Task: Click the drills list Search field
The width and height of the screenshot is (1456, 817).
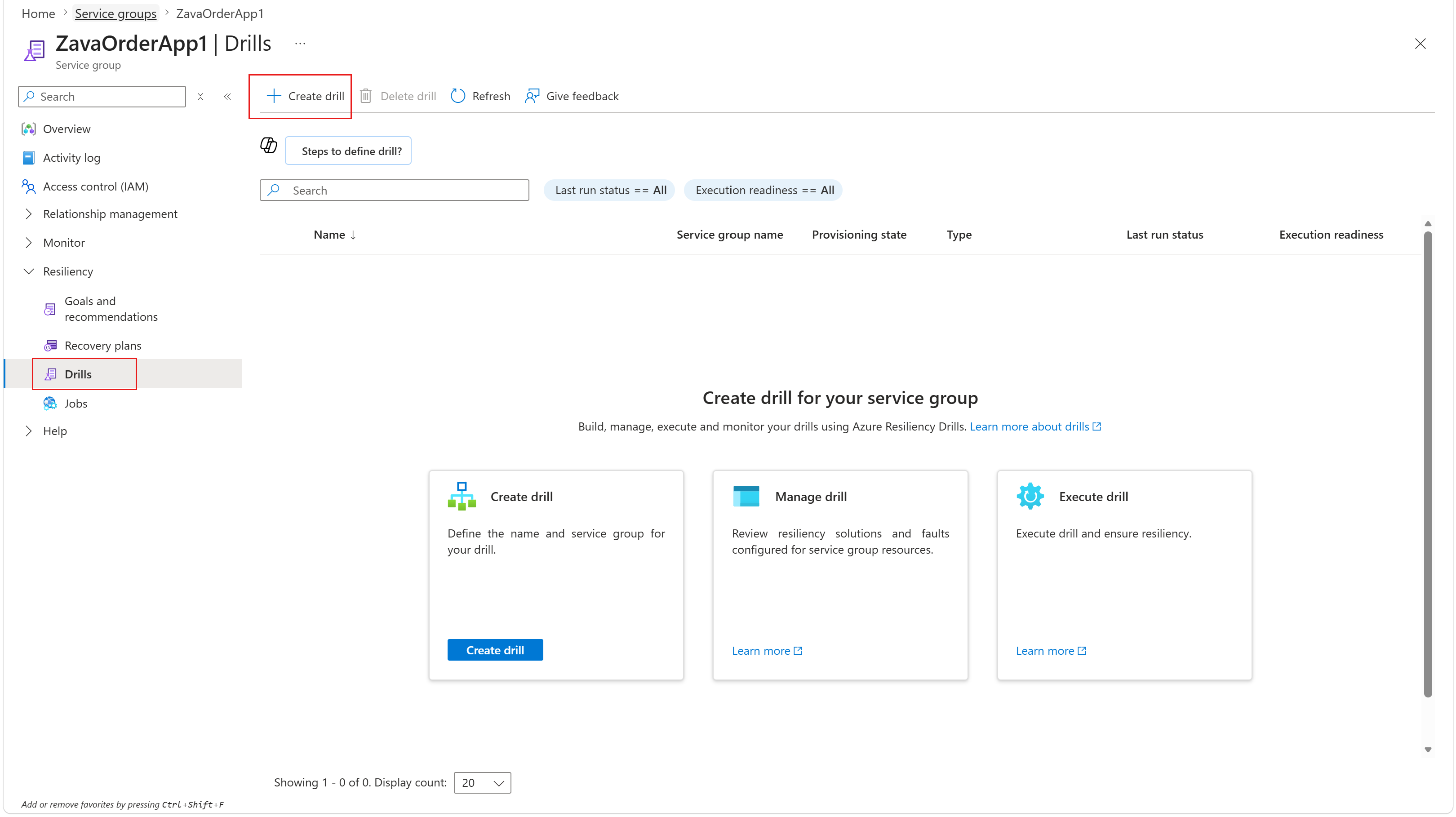Action: (x=395, y=190)
